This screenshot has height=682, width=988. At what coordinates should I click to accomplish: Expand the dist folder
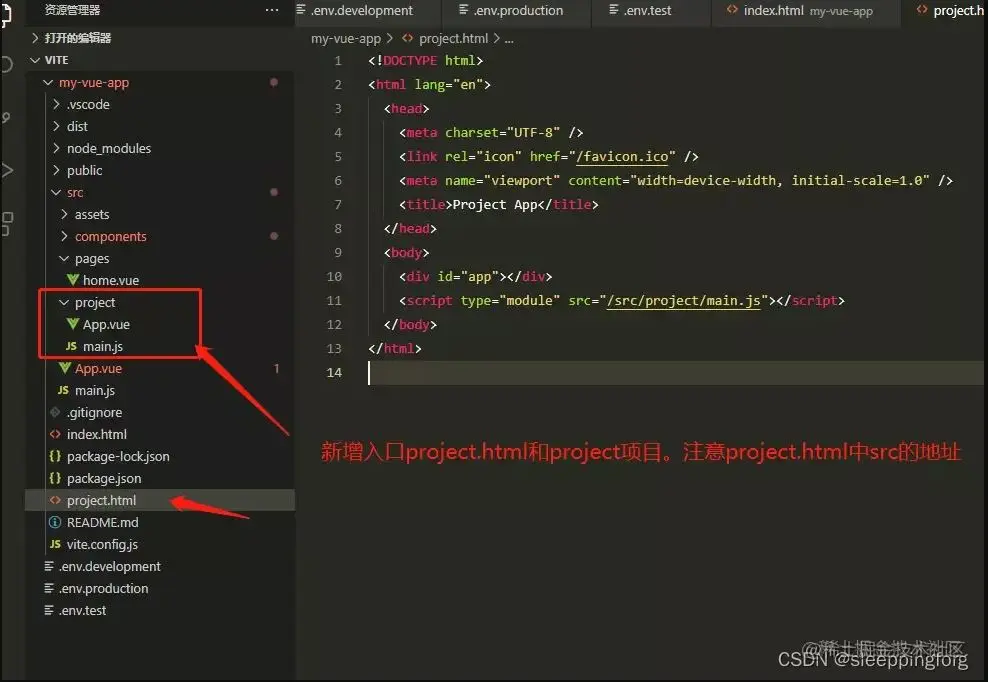click(56, 126)
